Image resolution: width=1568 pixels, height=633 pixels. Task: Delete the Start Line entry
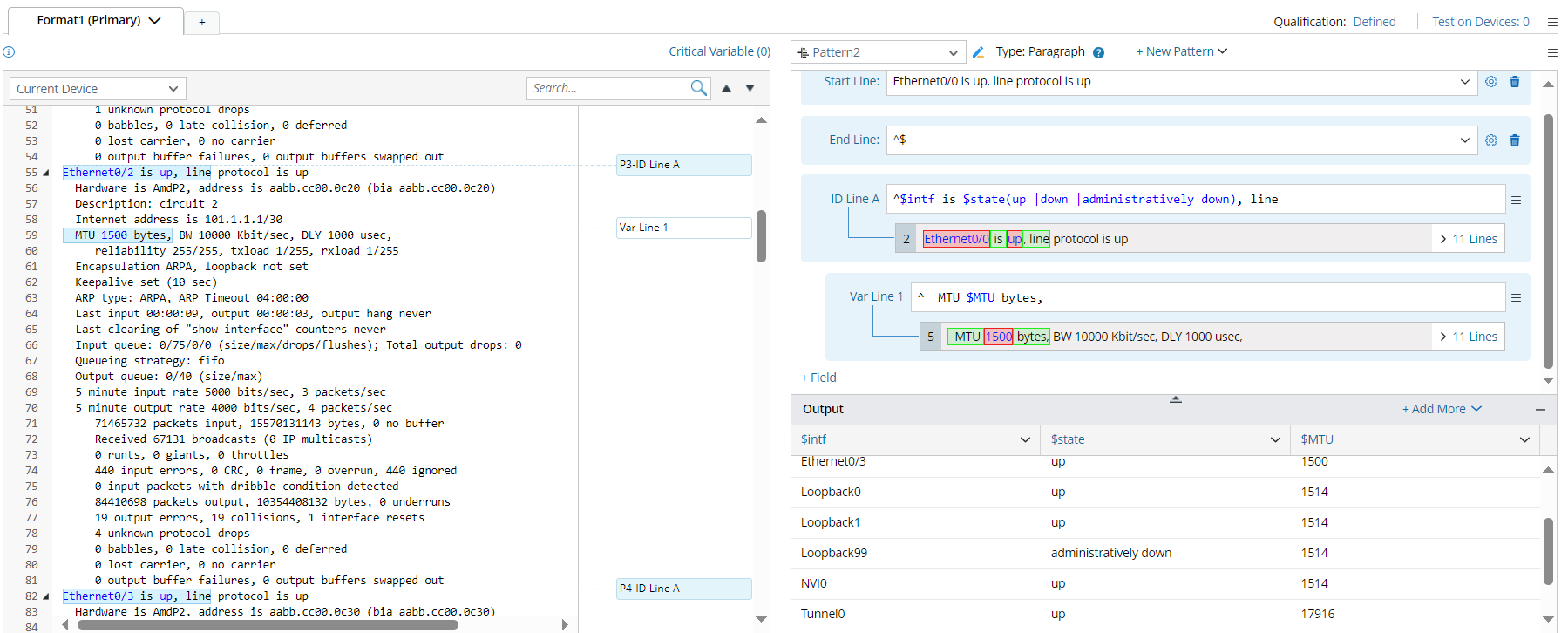[x=1515, y=82]
